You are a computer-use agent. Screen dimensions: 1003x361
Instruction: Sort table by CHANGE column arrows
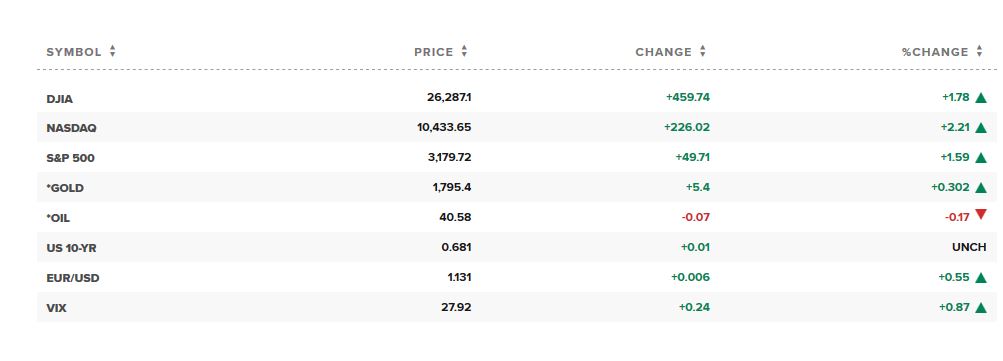click(703, 52)
